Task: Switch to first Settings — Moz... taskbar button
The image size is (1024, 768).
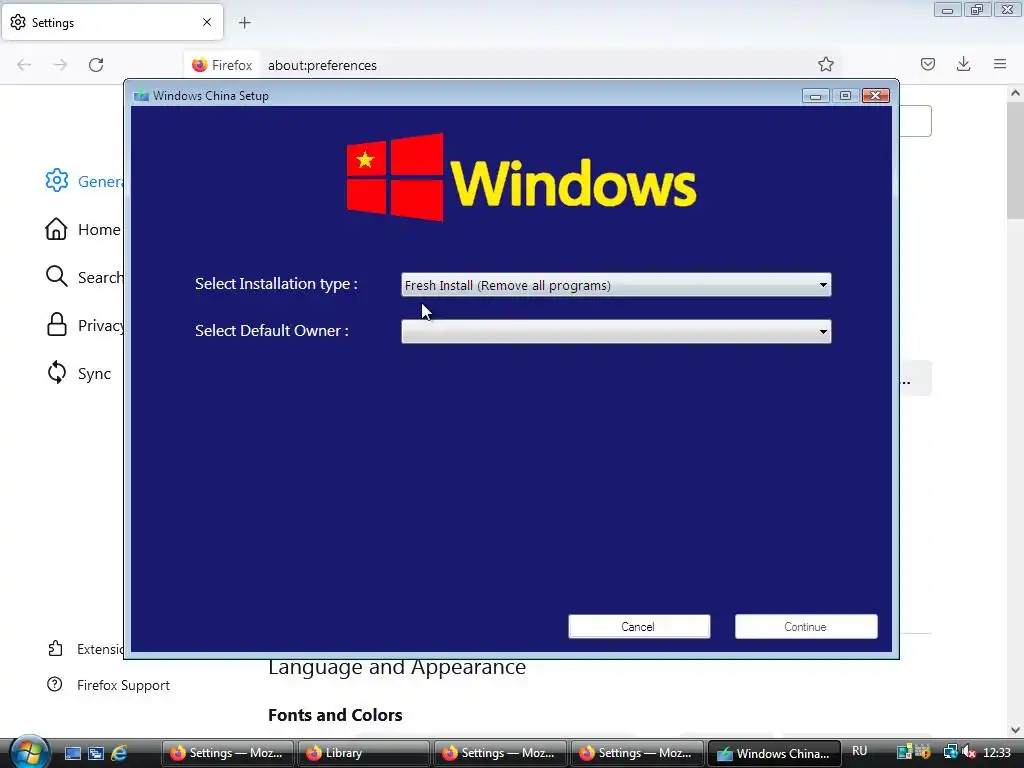Action: (227, 753)
